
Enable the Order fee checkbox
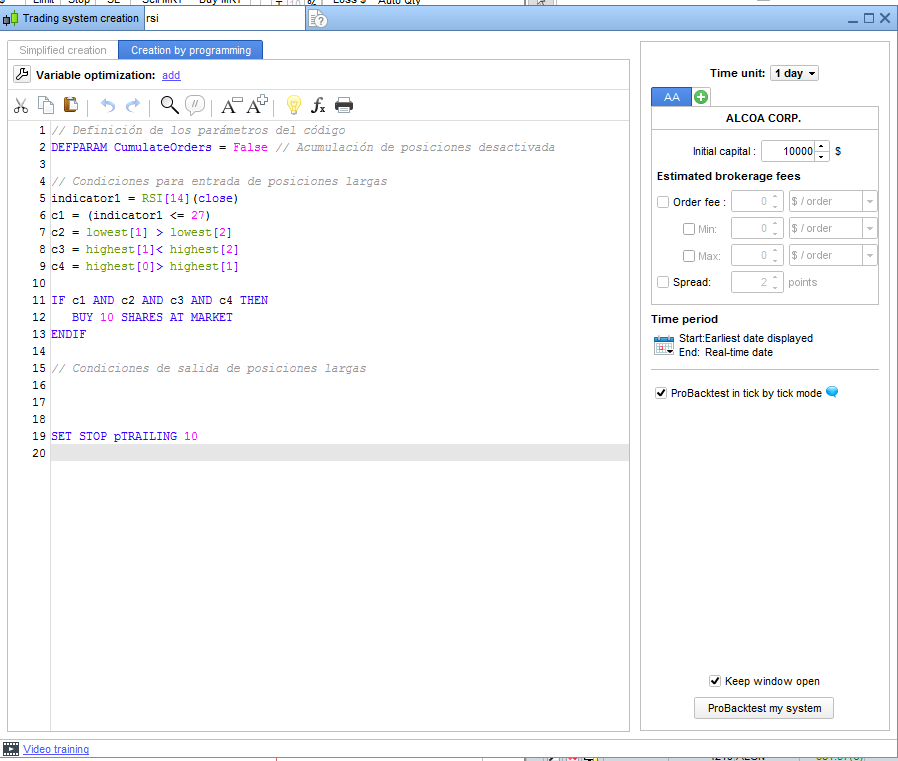[663, 202]
